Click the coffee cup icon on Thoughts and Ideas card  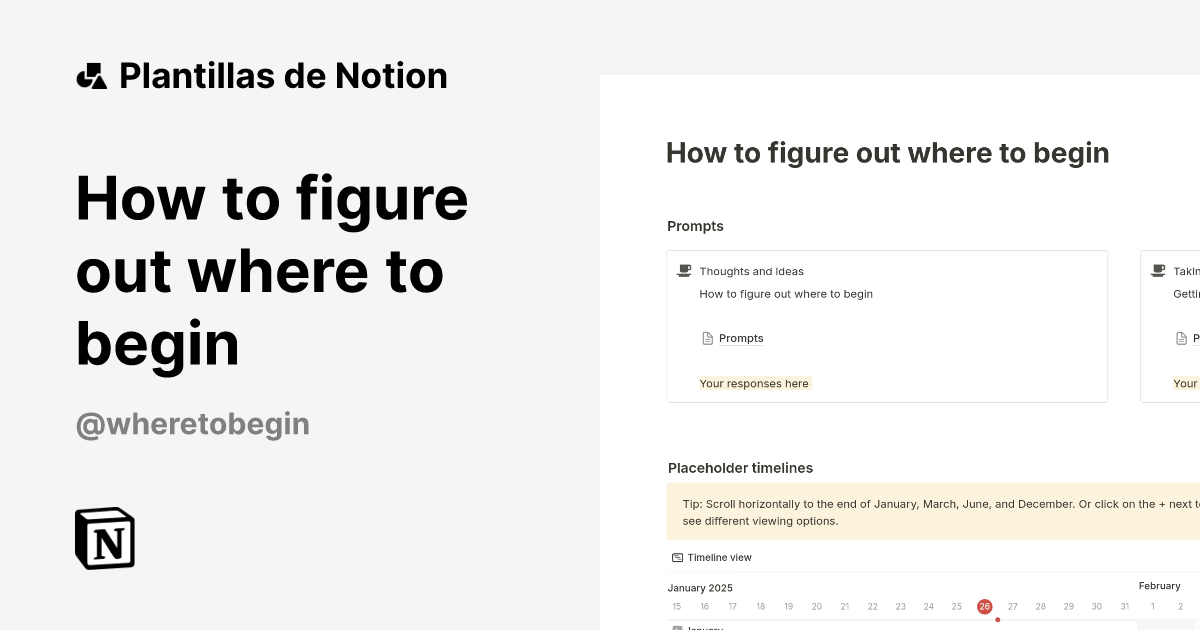click(684, 270)
